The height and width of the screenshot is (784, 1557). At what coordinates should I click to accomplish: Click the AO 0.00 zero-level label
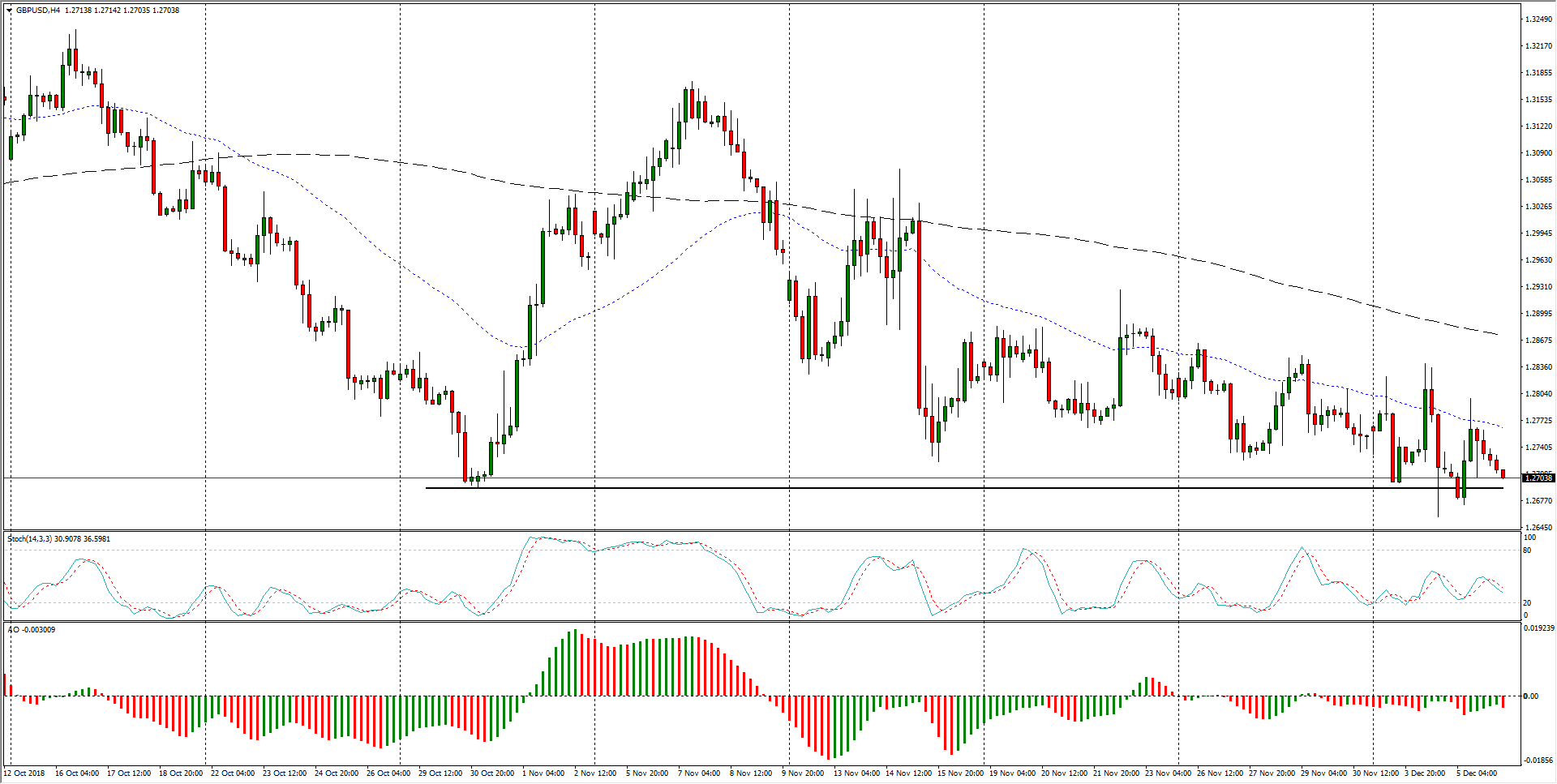[1530, 696]
